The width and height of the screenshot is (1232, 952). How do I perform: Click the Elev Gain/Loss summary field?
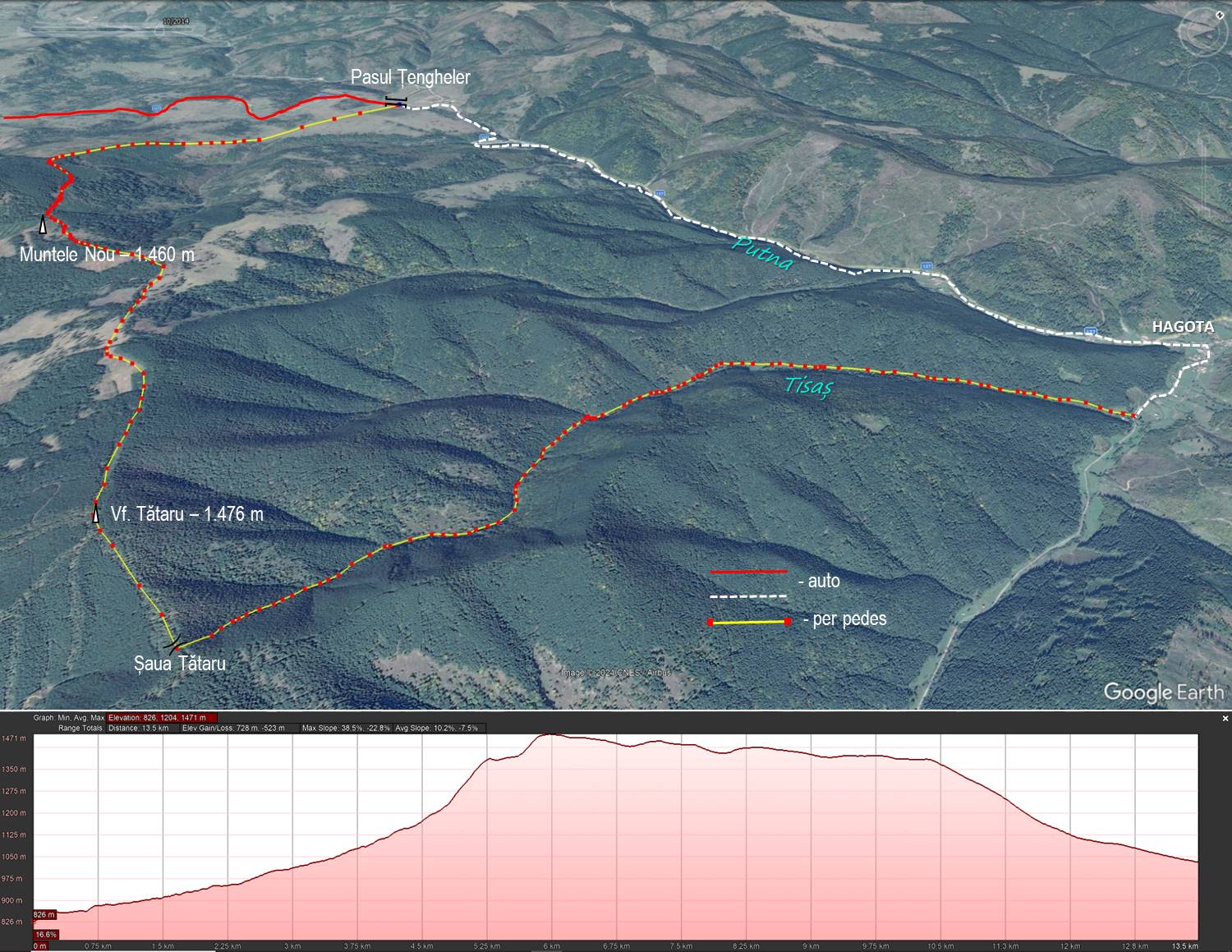[x=233, y=729]
